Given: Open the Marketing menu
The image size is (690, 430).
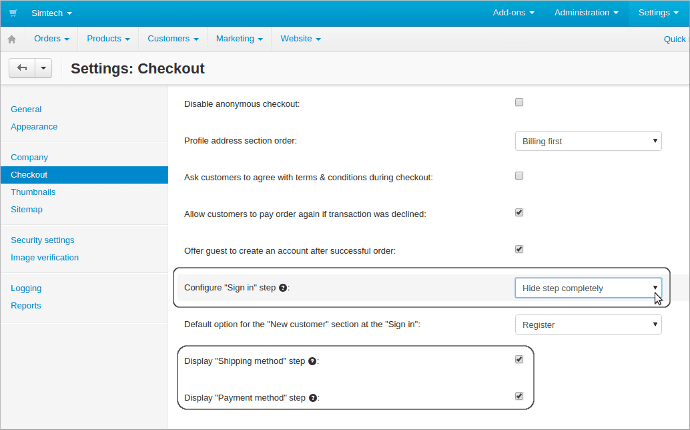Looking at the screenshot, I should pyautogui.click(x=239, y=39).
